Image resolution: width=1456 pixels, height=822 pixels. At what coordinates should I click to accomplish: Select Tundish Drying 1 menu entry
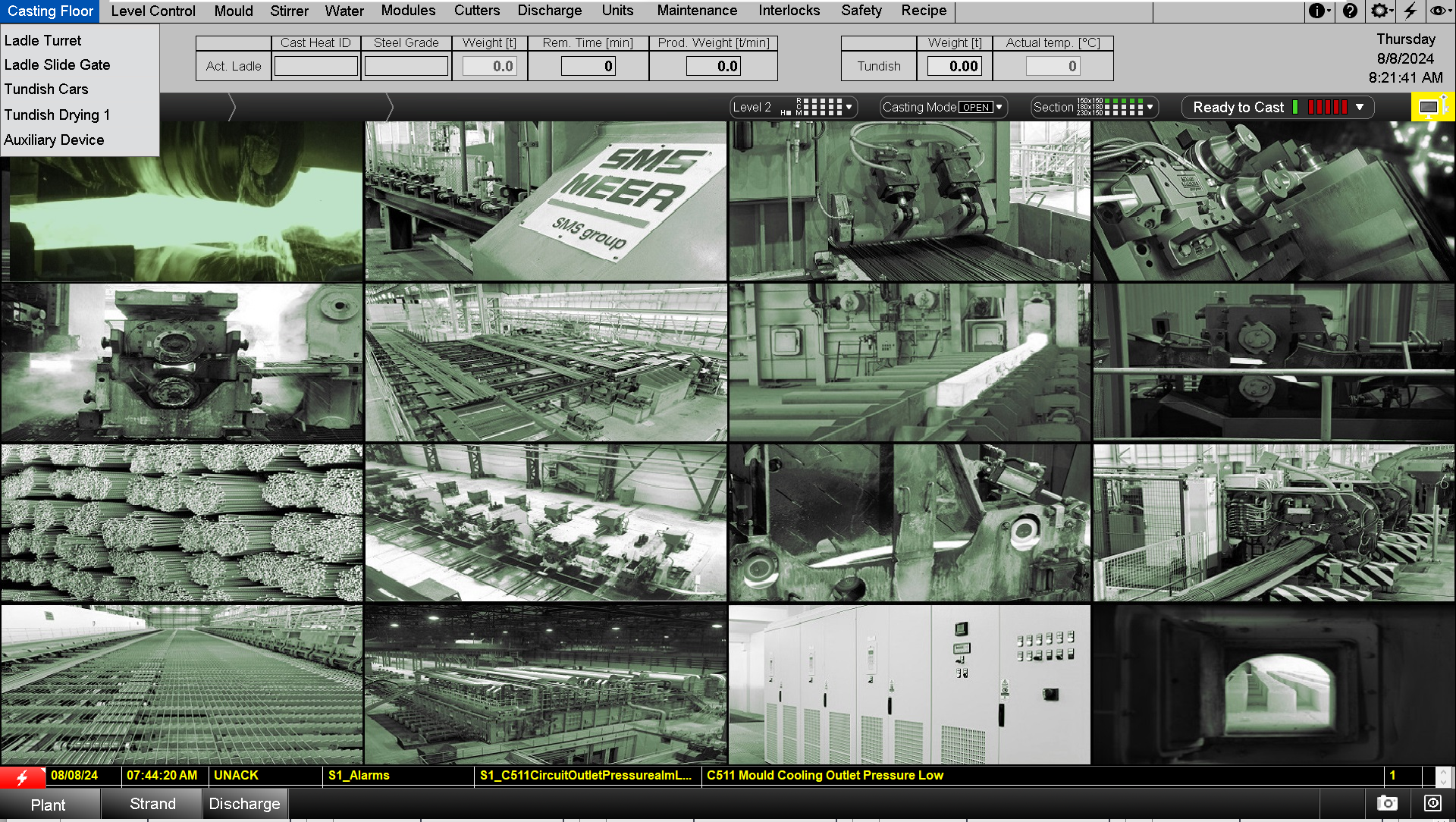(x=80, y=115)
